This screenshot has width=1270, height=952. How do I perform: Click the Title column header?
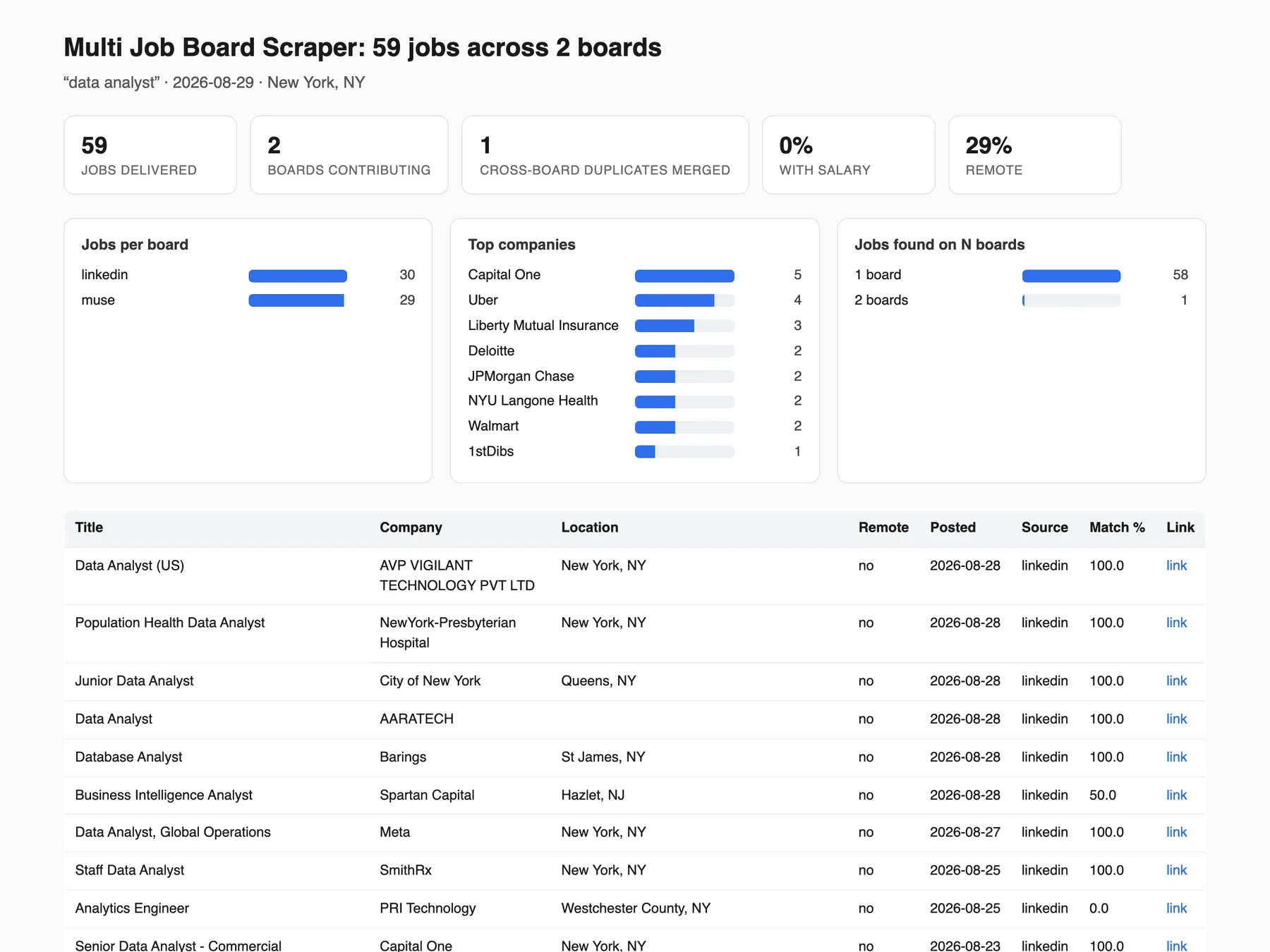point(89,527)
